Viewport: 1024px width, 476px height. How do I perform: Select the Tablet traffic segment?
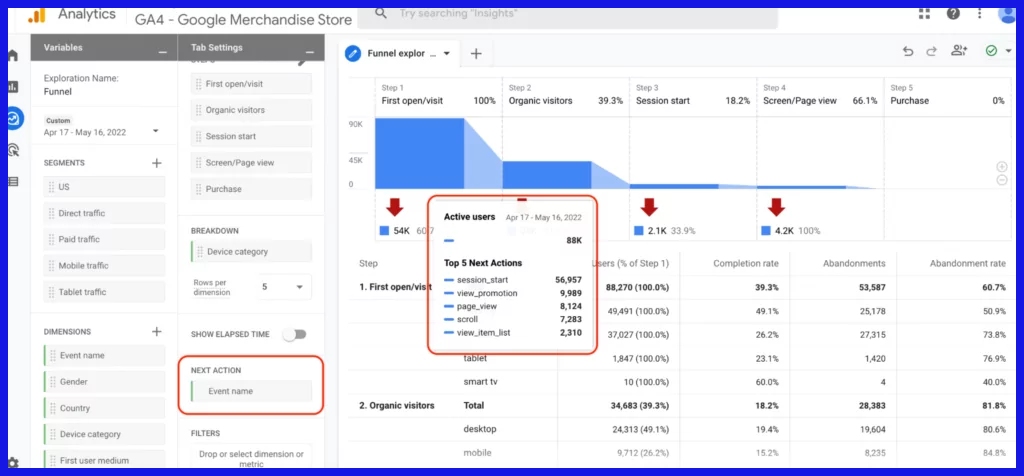(104, 292)
